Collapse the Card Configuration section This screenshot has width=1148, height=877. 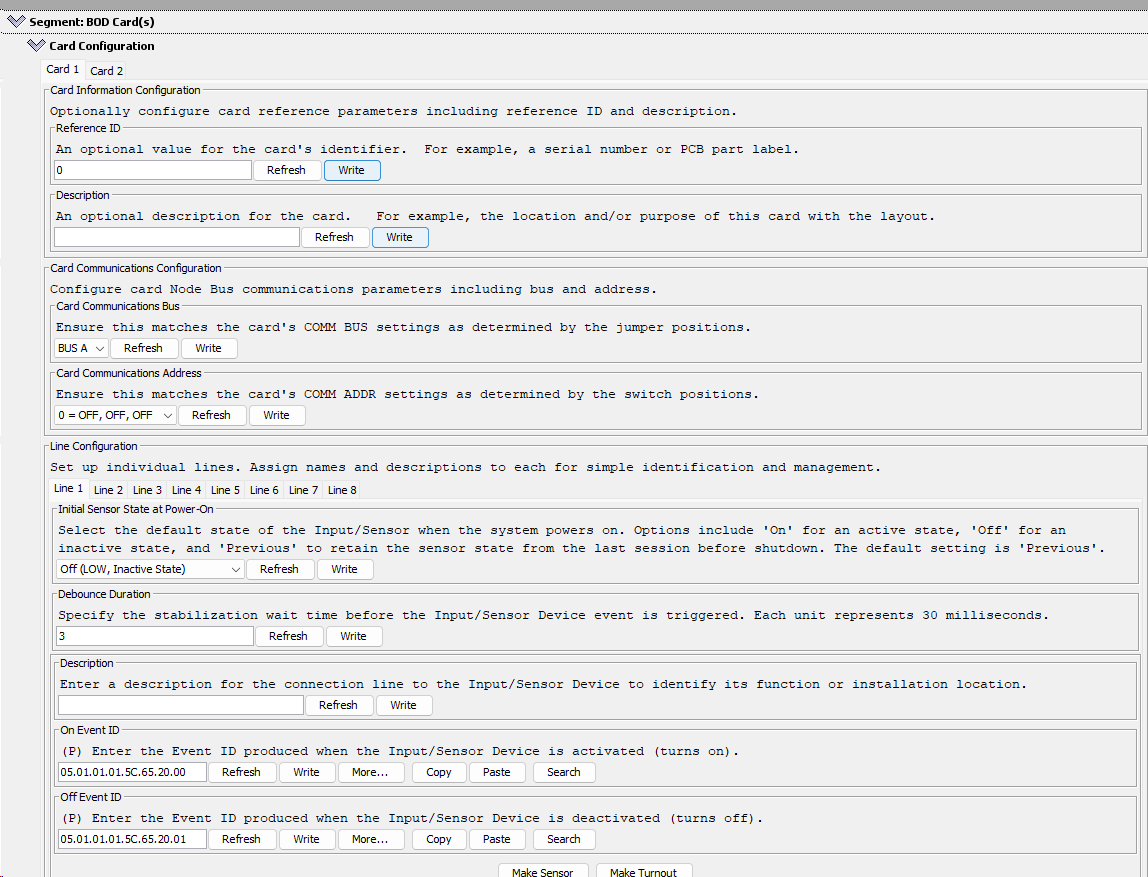click(x=36, y=46)
